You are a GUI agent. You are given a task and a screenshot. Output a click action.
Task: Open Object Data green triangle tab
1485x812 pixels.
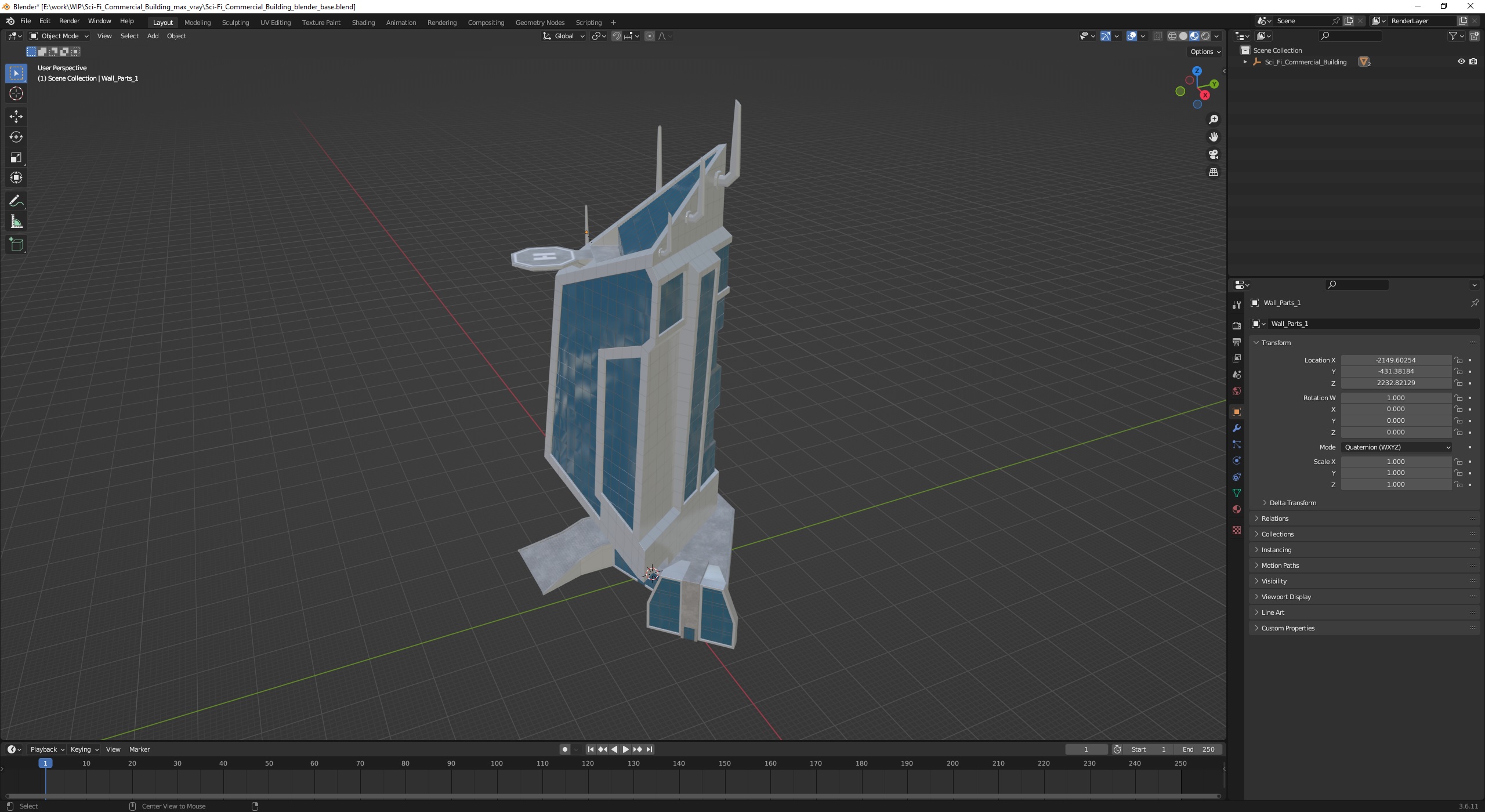click(1237, 493)
